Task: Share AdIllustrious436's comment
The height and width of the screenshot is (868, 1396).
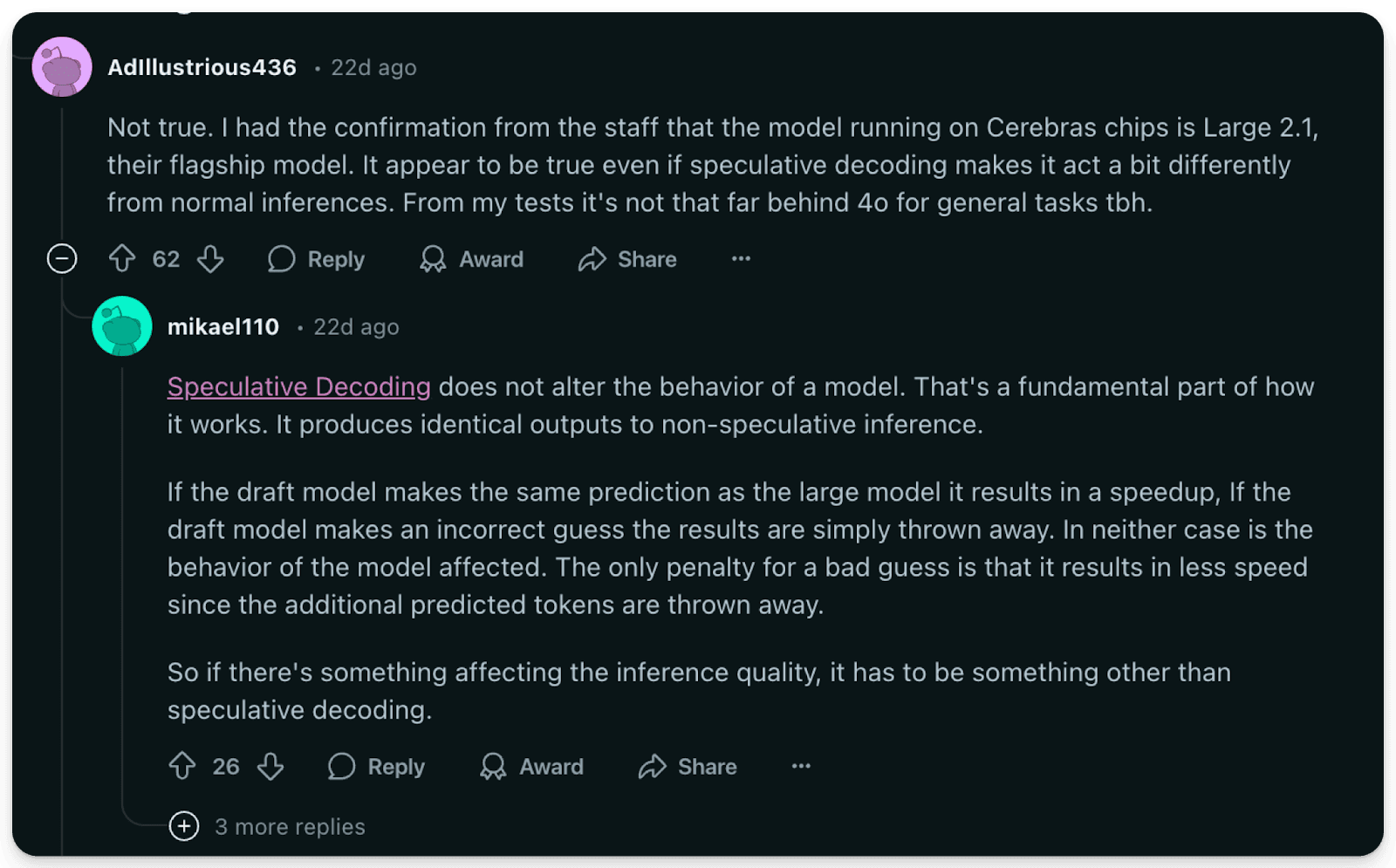Action: (627, 259)
